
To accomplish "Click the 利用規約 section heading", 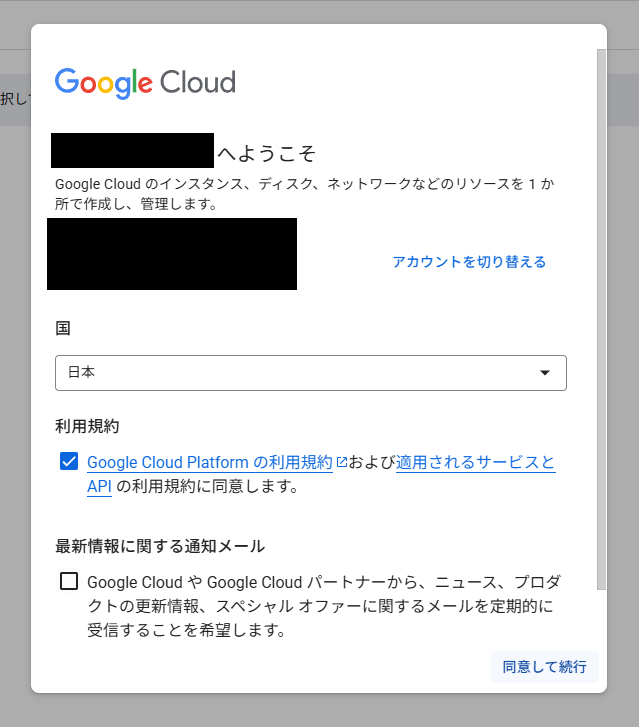I will (x=87, y=426).
